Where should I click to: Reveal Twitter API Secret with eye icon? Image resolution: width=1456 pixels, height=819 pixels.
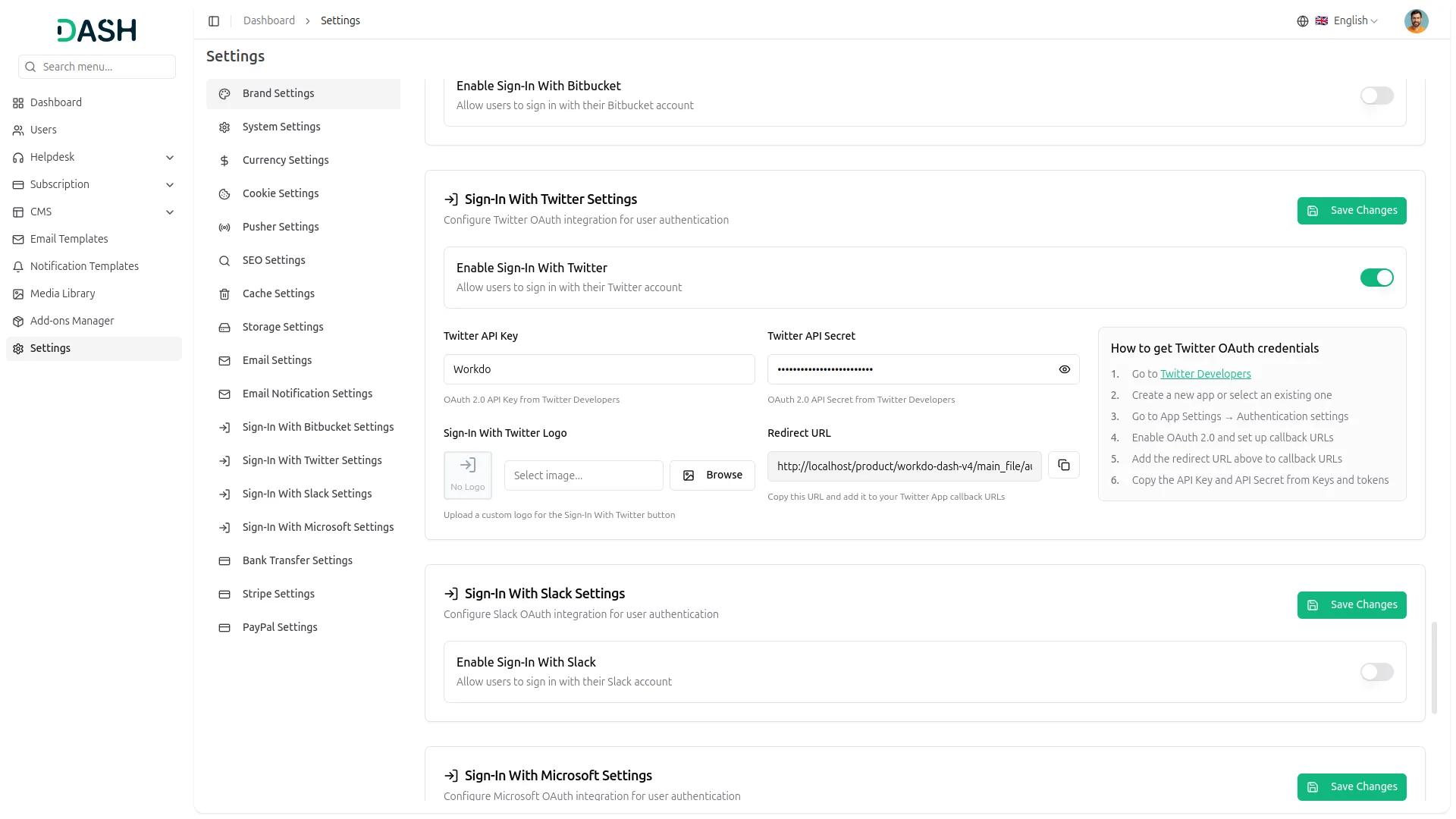1064,369
